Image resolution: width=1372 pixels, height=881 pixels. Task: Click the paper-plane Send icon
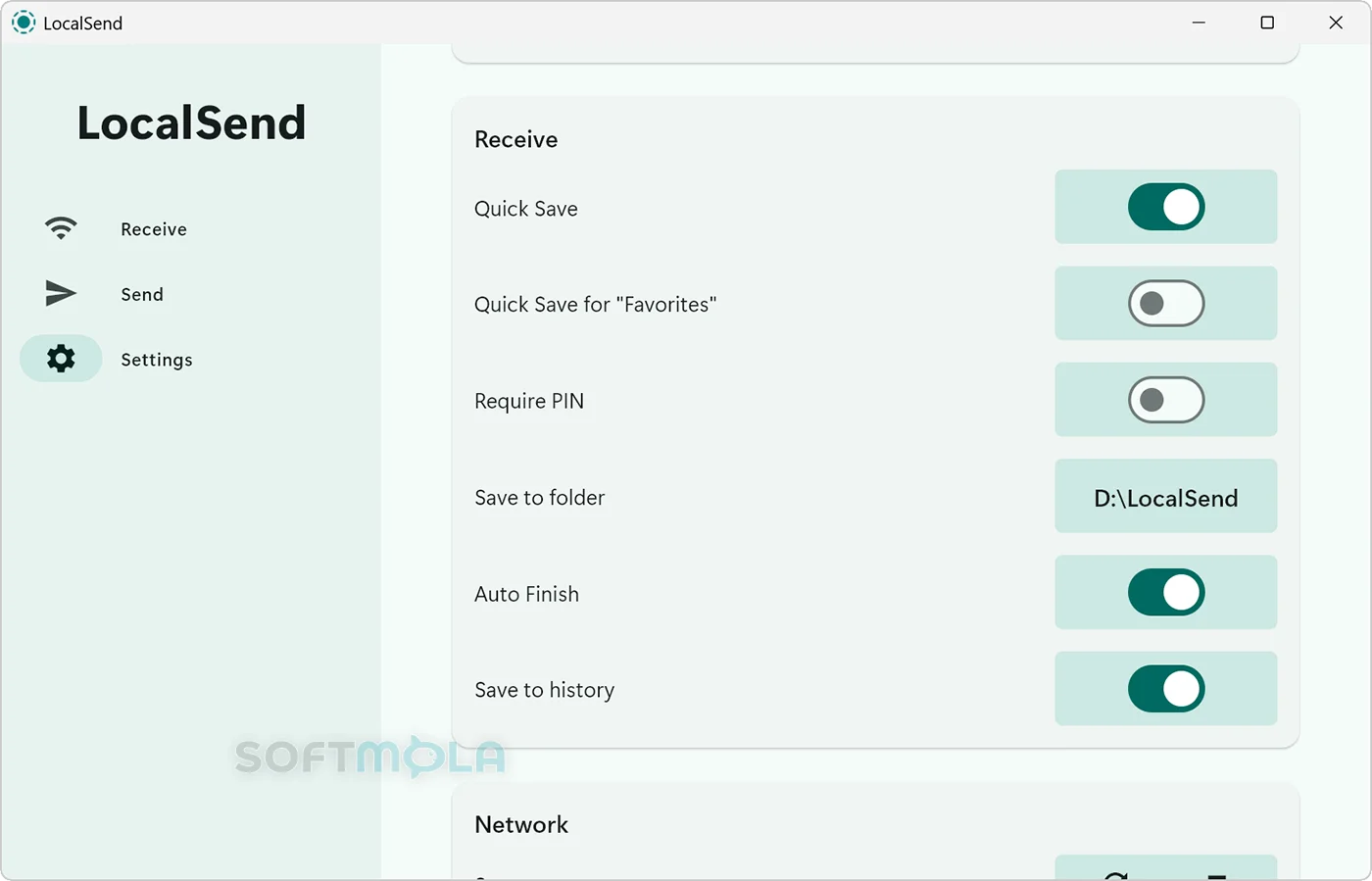click(x=61, y=293)
